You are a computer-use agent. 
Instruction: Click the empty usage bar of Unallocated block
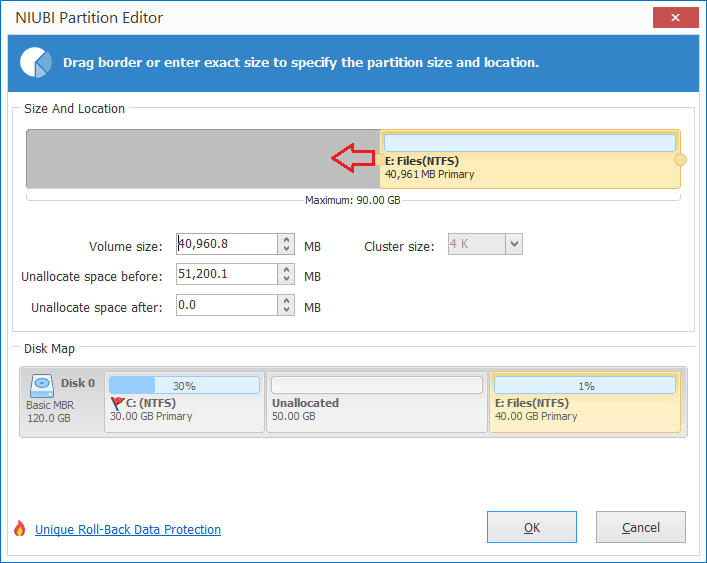pos(377,385)
